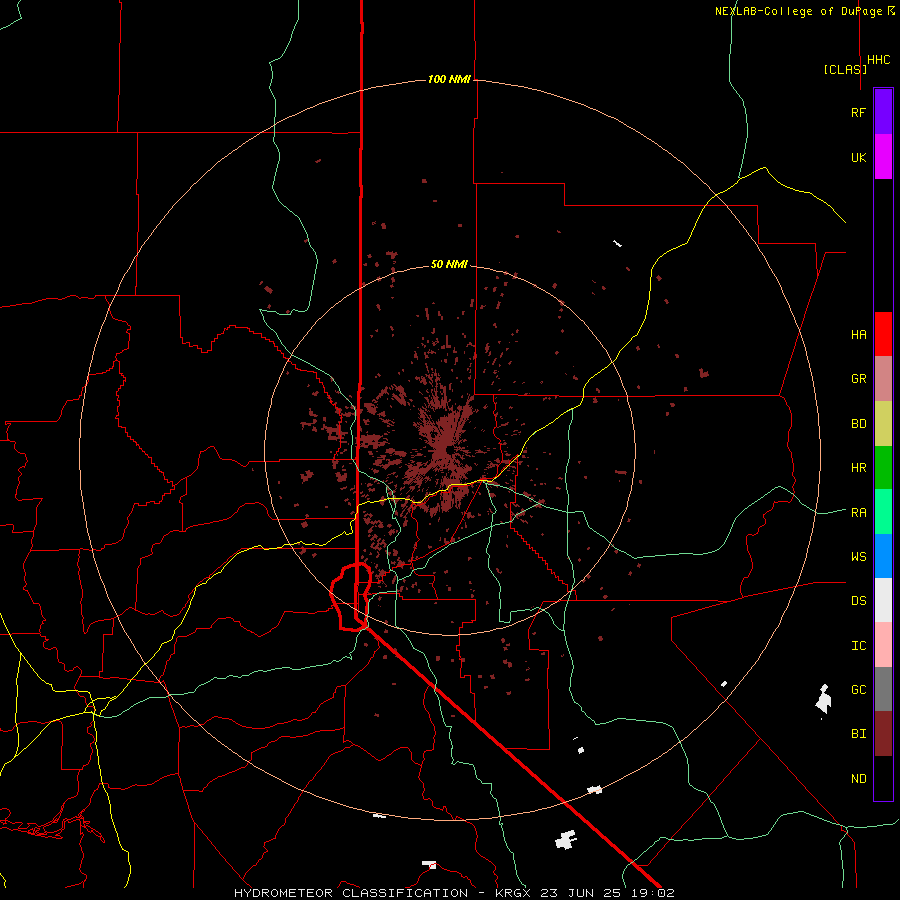The height and width of the screenshot is (900, 900).
Task: Click the UK magenta legend swatch
Action: click(x=883, y=156)
